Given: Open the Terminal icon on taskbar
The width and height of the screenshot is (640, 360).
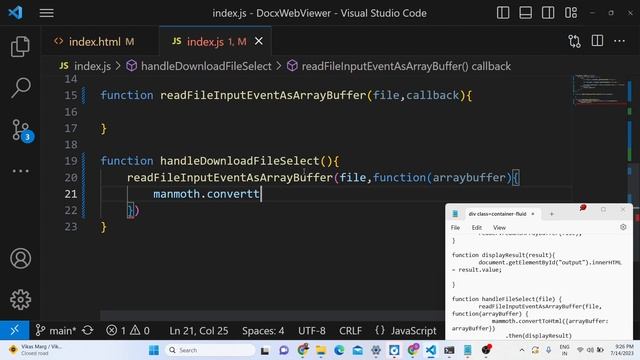Looking at the screenshot, I should 449,350.
